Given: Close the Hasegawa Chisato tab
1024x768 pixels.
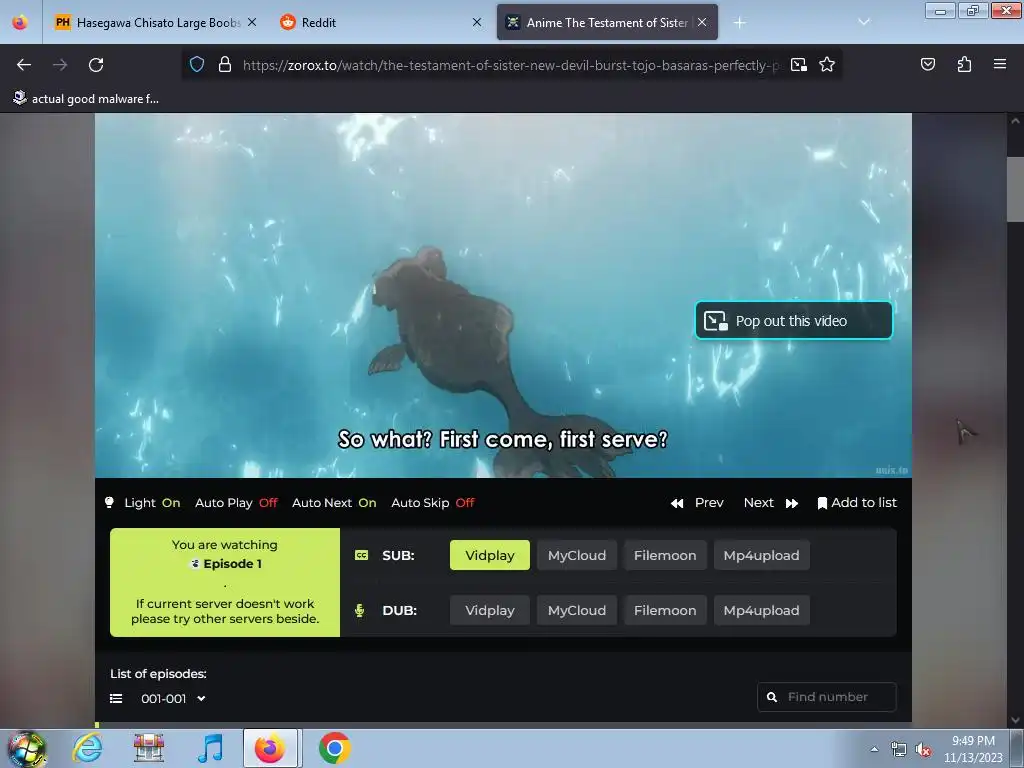Looking at the screenshot, I should pyautogui.click(x=252, y=22).
